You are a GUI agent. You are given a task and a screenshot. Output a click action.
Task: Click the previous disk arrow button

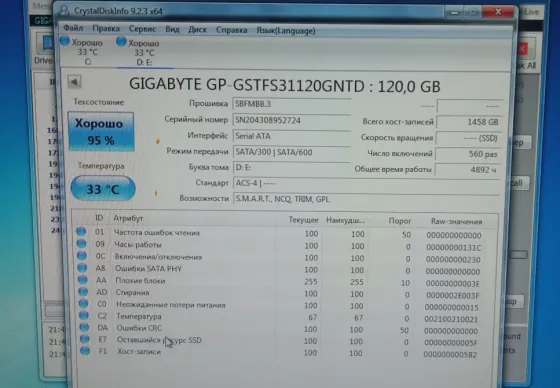tap(74, 82)
